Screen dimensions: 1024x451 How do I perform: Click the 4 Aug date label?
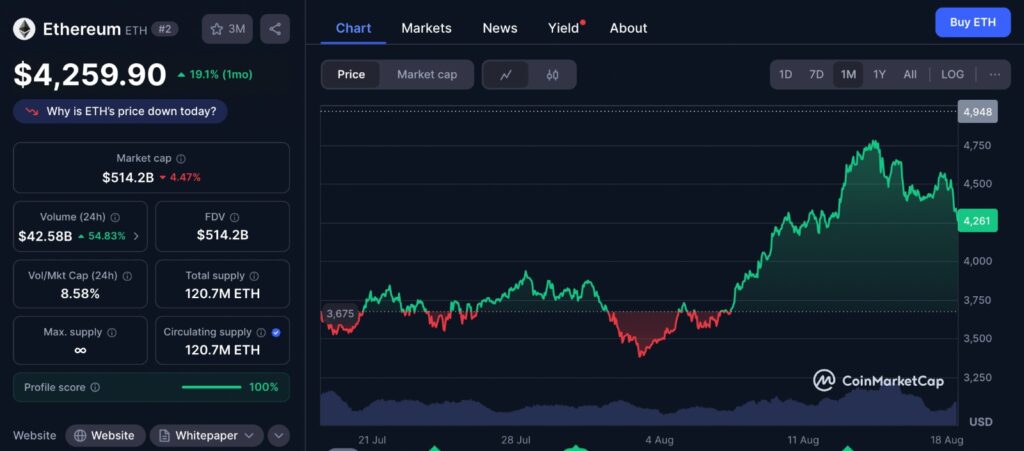tap(659, 440)
